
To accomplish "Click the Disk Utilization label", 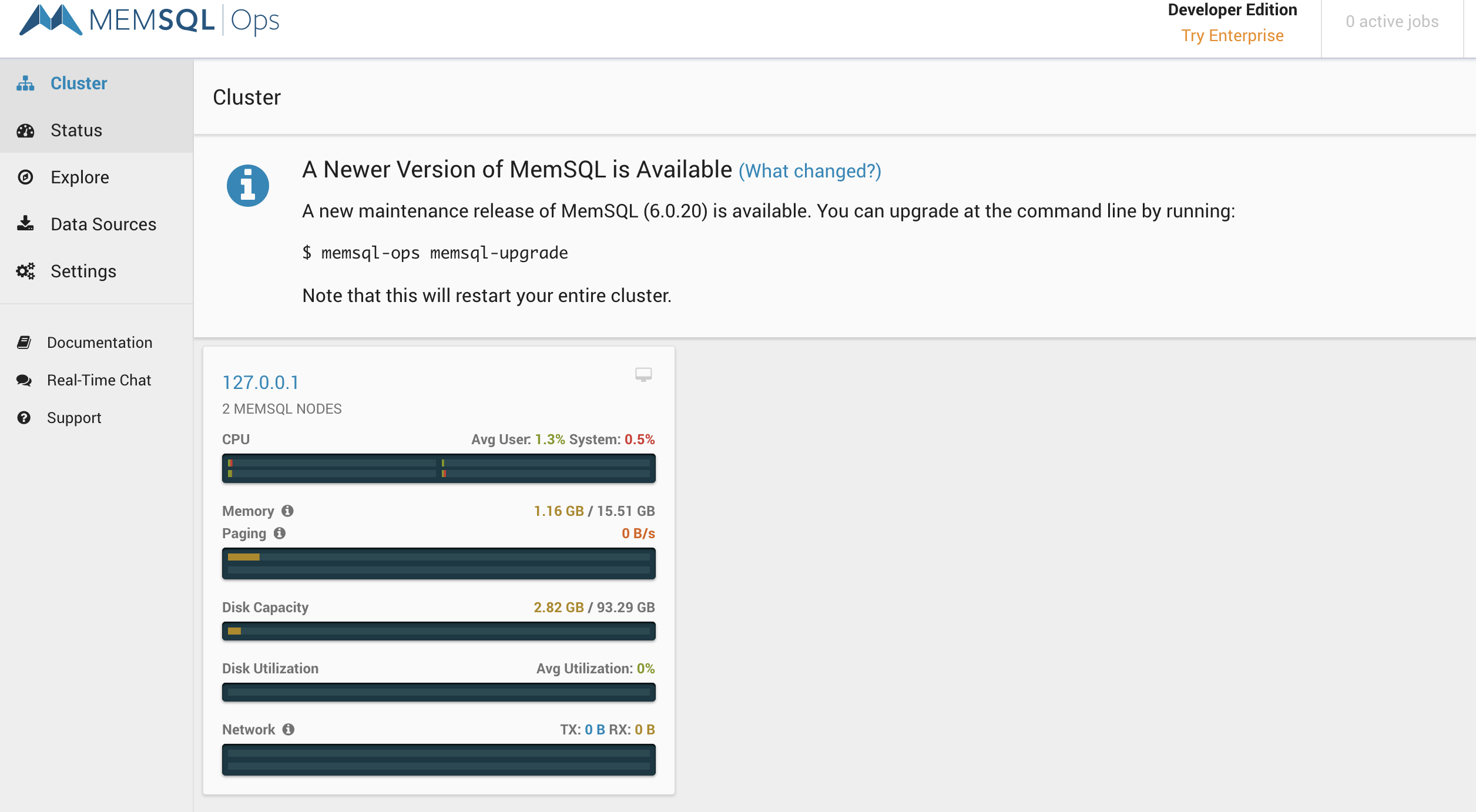I will tap(270, 669).
